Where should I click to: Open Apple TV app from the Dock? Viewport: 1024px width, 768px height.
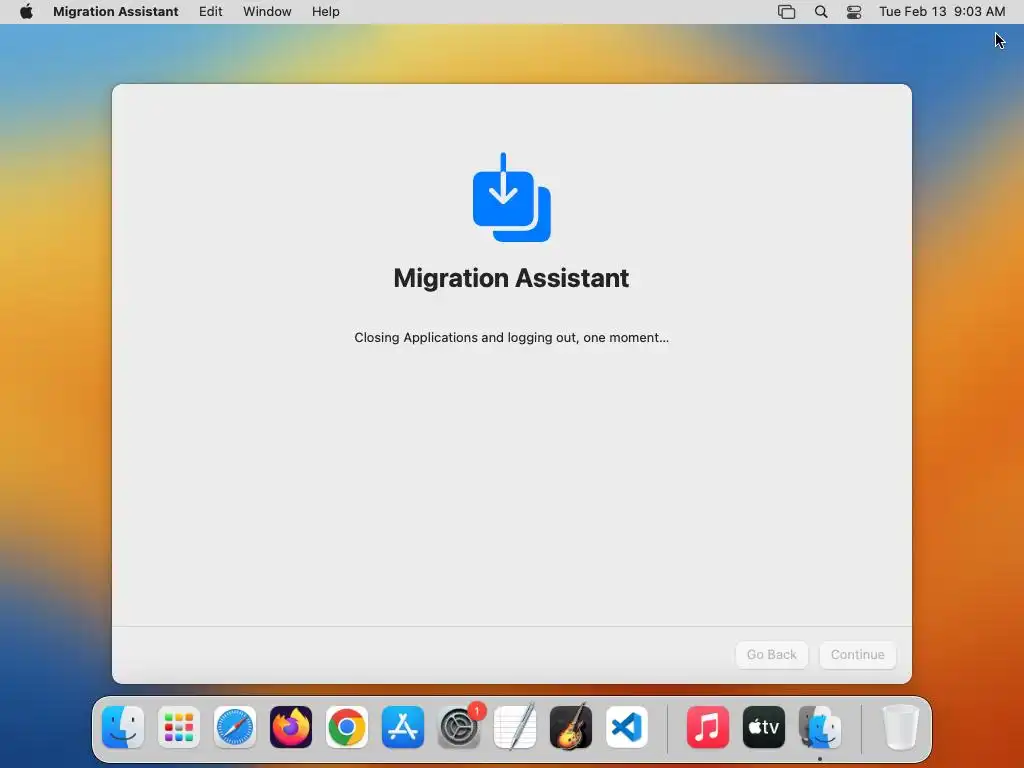coord(764,727)
